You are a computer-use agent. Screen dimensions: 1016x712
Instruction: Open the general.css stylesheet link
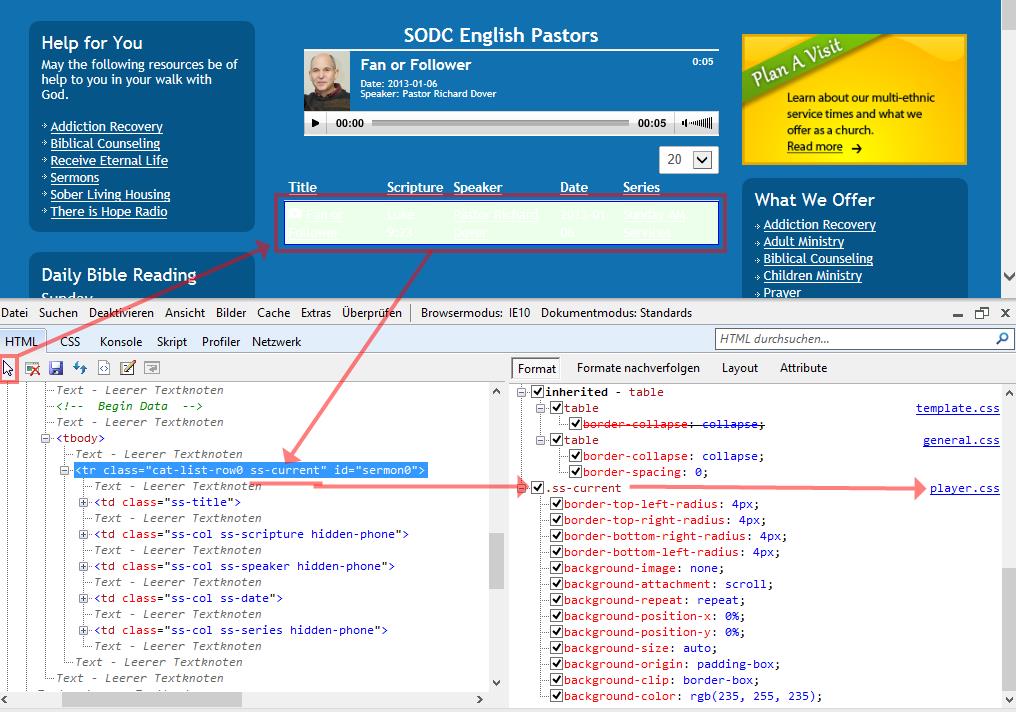961,441
